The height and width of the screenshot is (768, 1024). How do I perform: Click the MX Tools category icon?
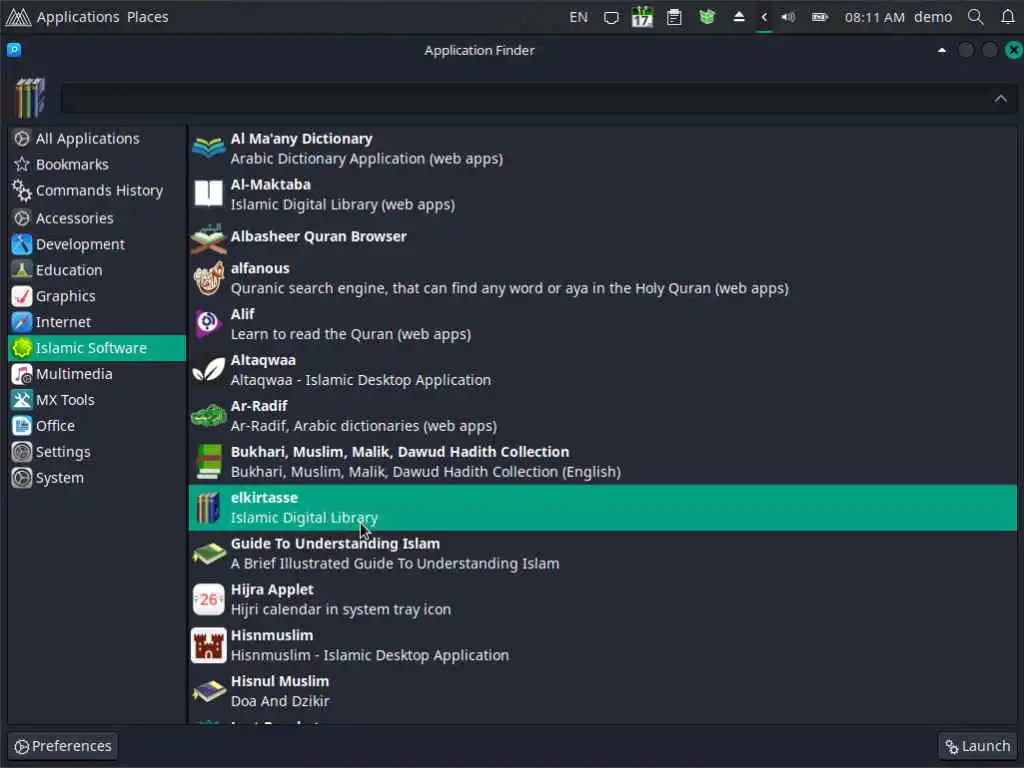22,400
